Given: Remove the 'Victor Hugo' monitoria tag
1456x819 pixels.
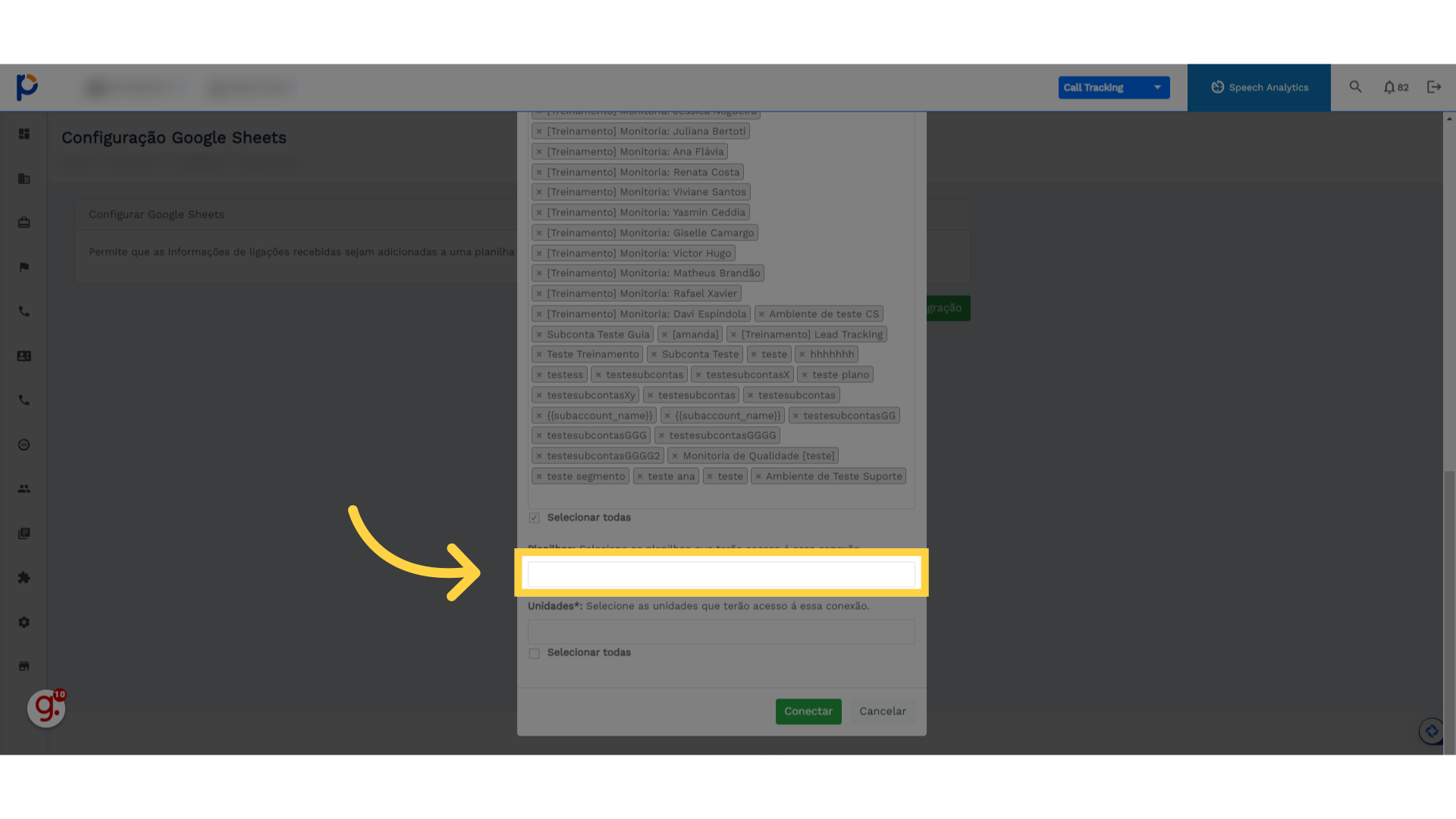Looking at the screenshot, I should pyautogui.click(x=539, y=253).
